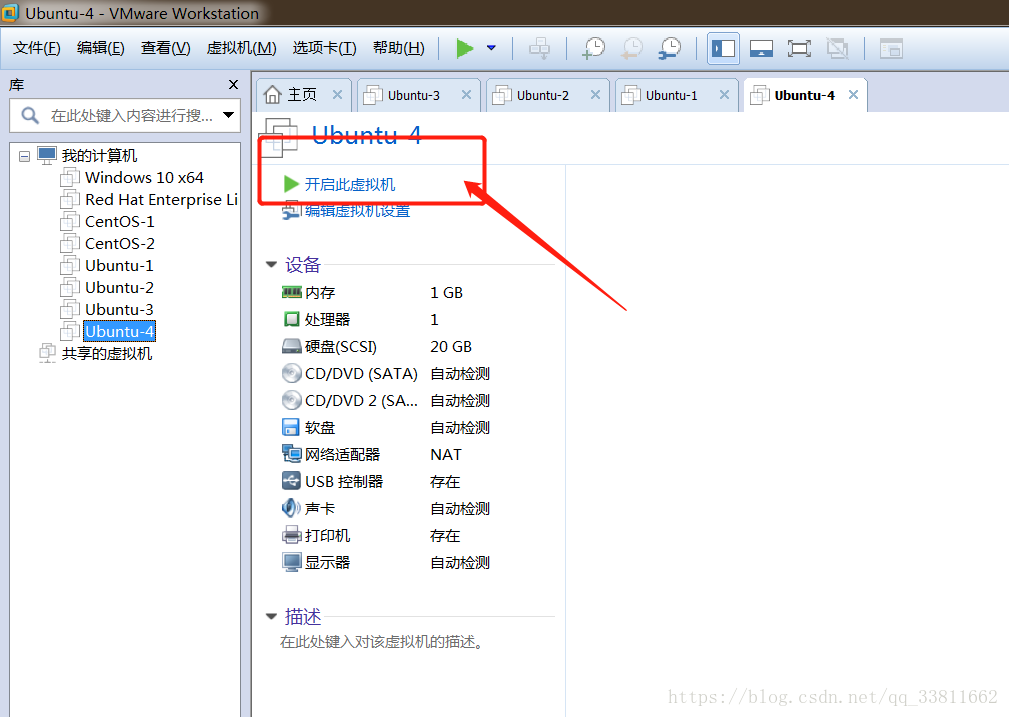Click the green Power On toolbar icon

click(x=465, y=48)
